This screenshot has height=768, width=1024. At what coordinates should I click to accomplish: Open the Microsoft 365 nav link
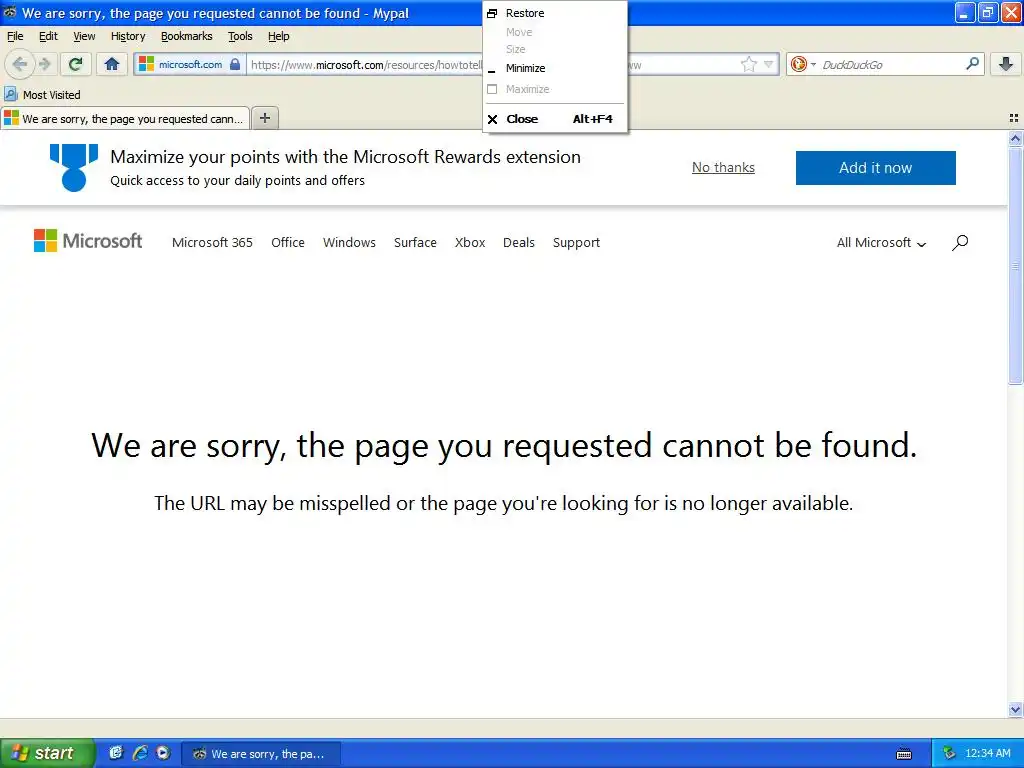[x=212, y=242]
